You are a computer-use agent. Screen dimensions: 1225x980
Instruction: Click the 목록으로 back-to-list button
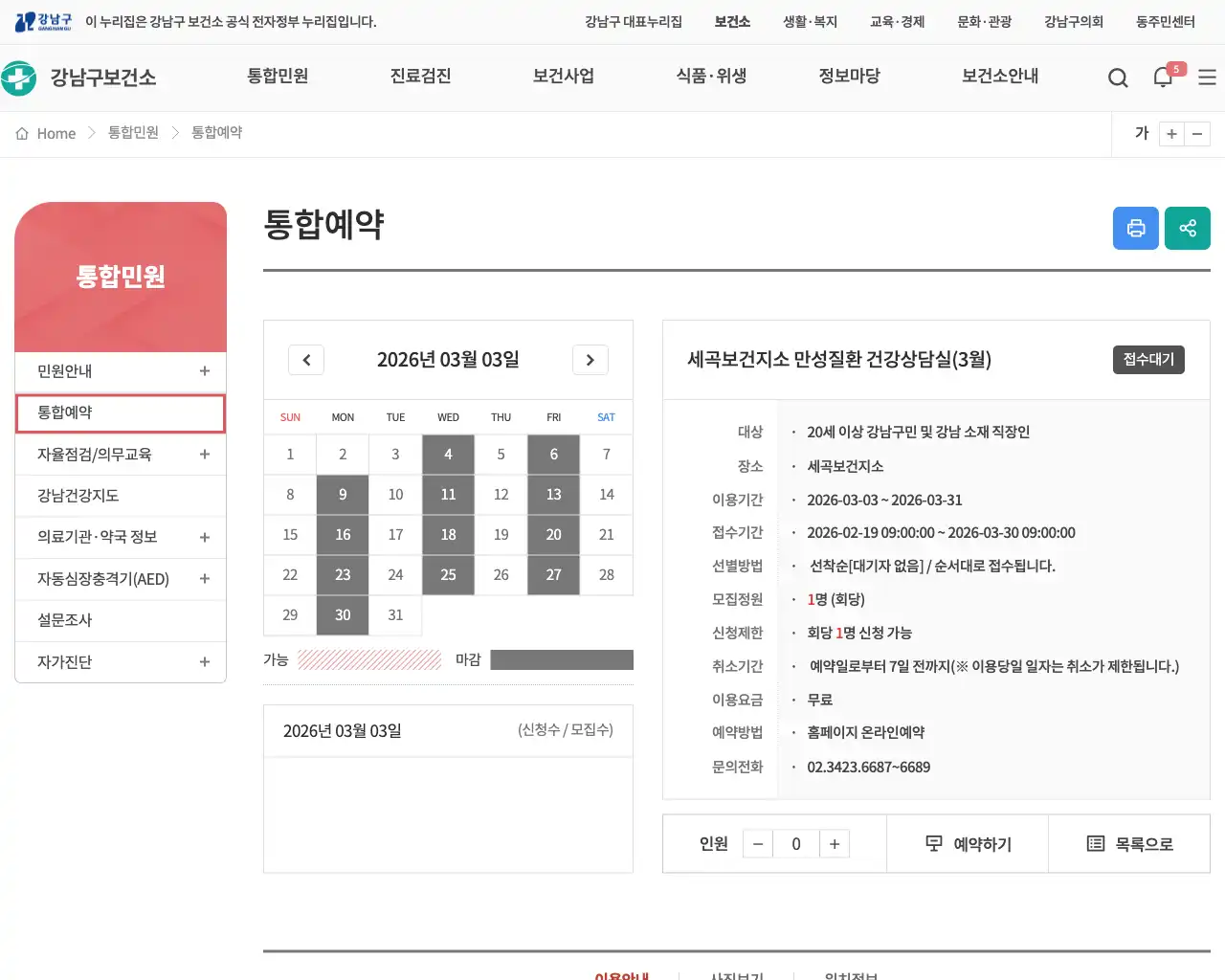click(x=1129, y=844)
